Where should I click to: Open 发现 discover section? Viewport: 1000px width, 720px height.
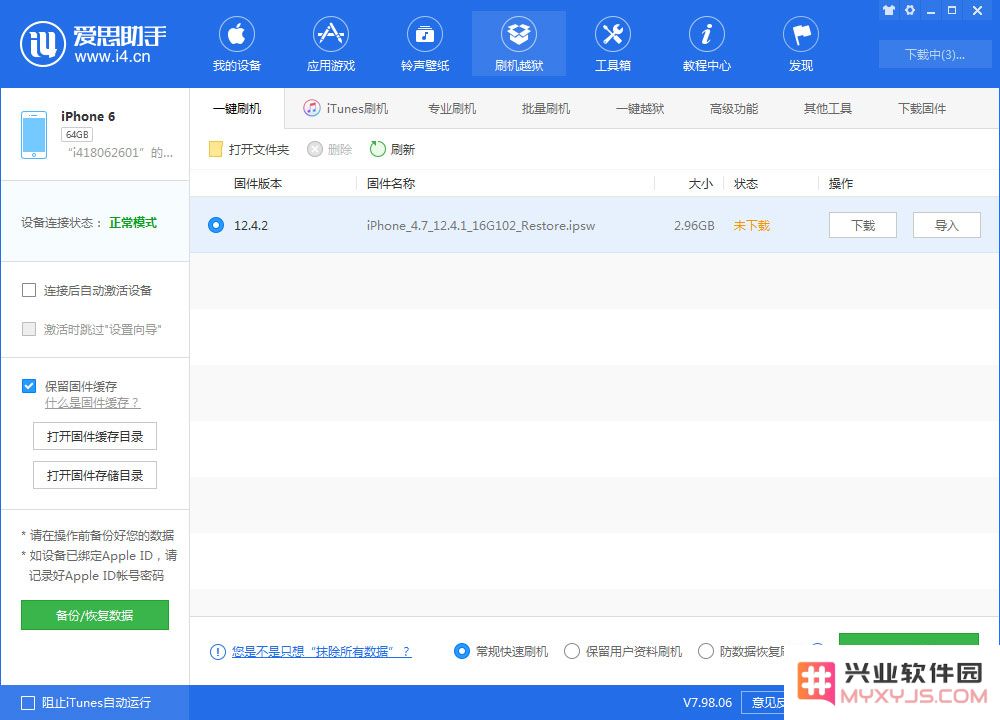pos(801,45)
